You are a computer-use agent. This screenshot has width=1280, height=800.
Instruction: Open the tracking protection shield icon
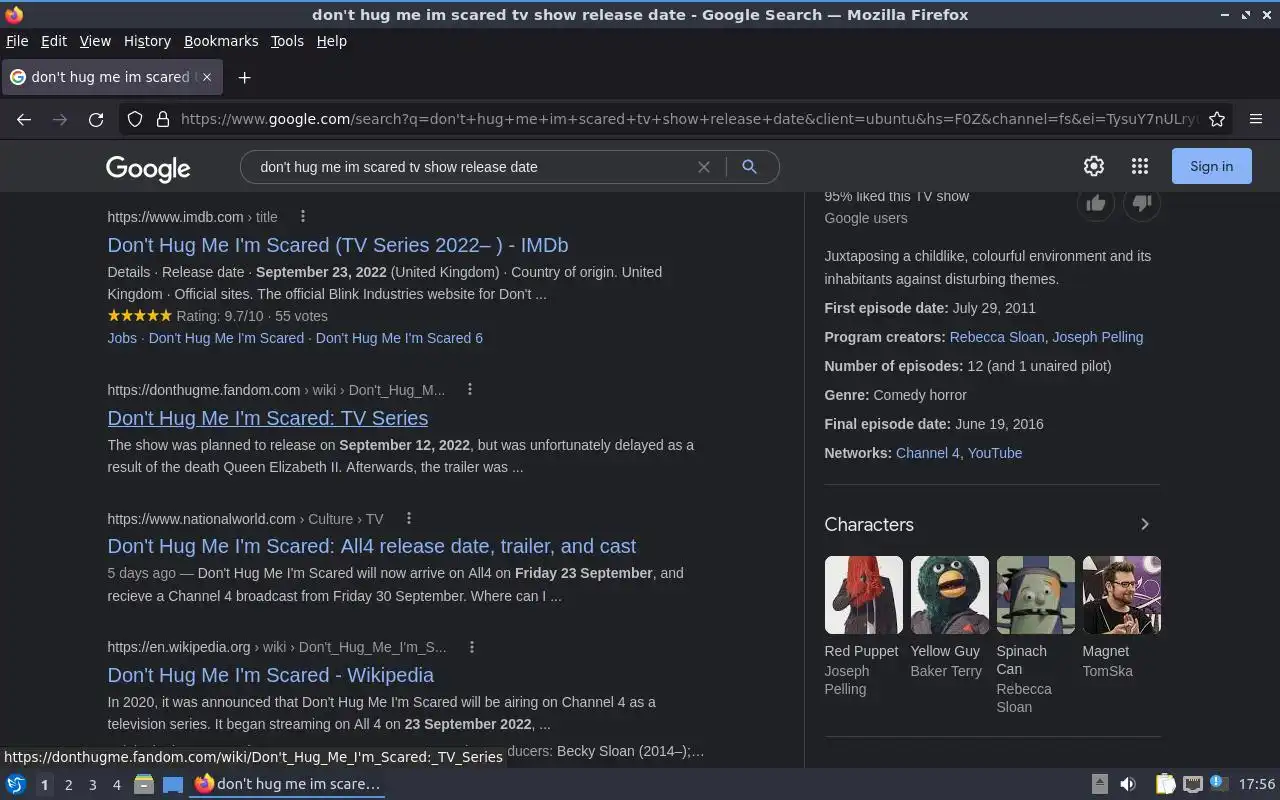(x=135, y=119)
